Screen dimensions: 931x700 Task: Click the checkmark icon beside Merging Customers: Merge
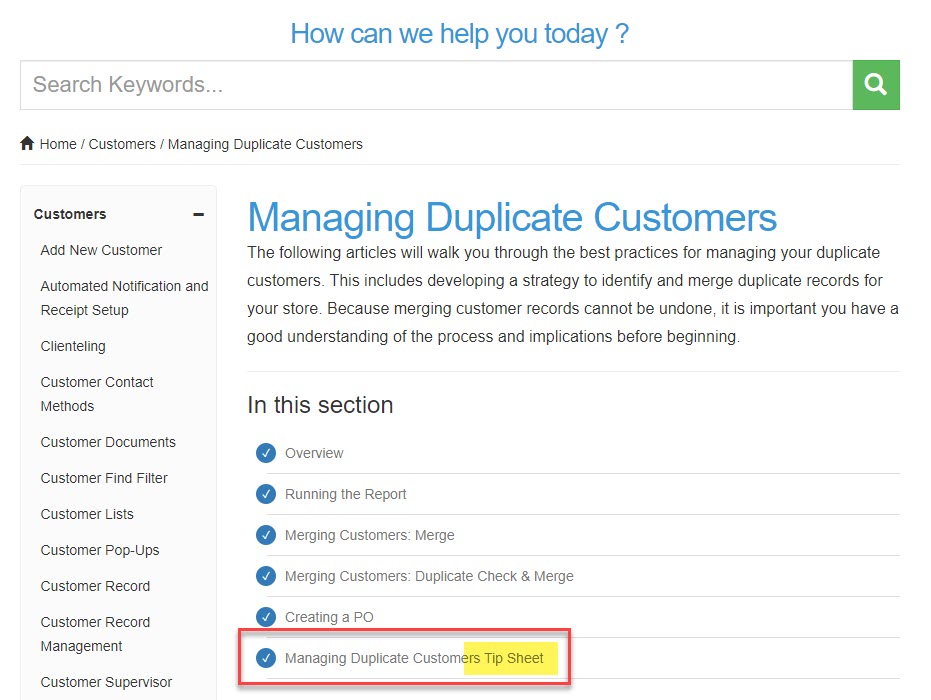click(266, 535)
